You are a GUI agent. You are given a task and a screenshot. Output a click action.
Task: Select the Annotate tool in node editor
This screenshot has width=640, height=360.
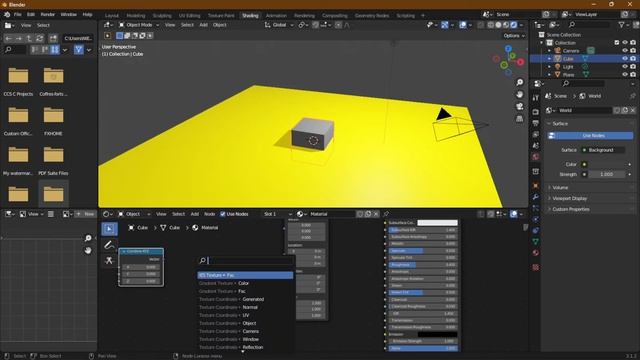[109, 245]
